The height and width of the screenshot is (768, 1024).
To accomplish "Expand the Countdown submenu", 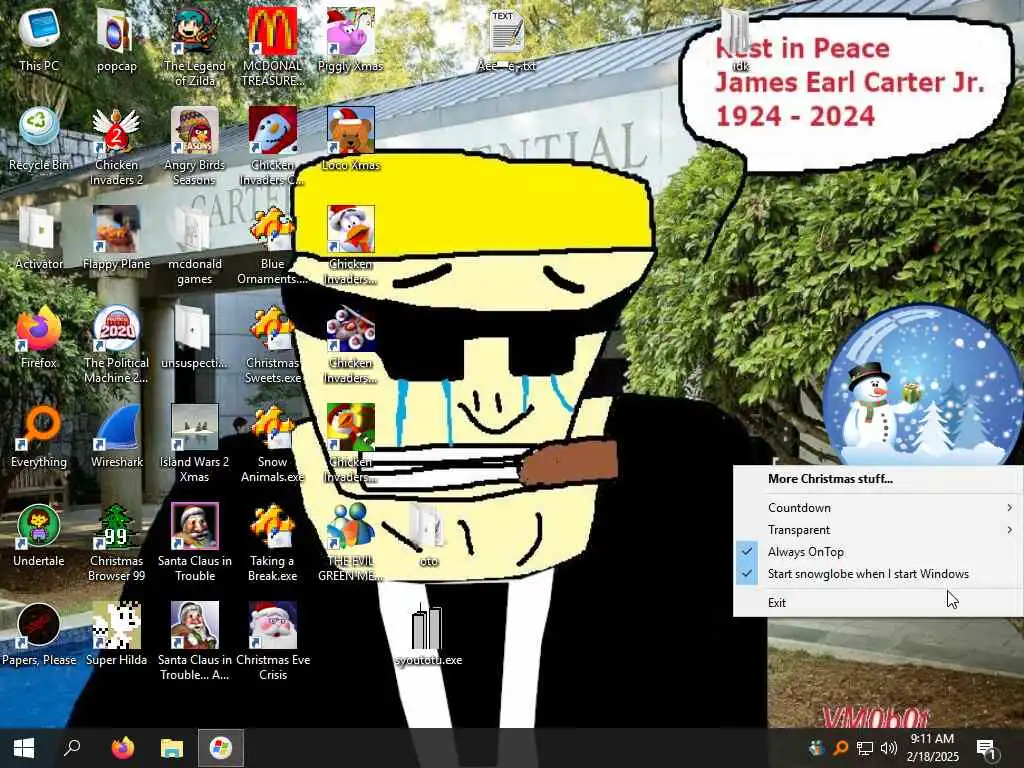I will 878,507.
